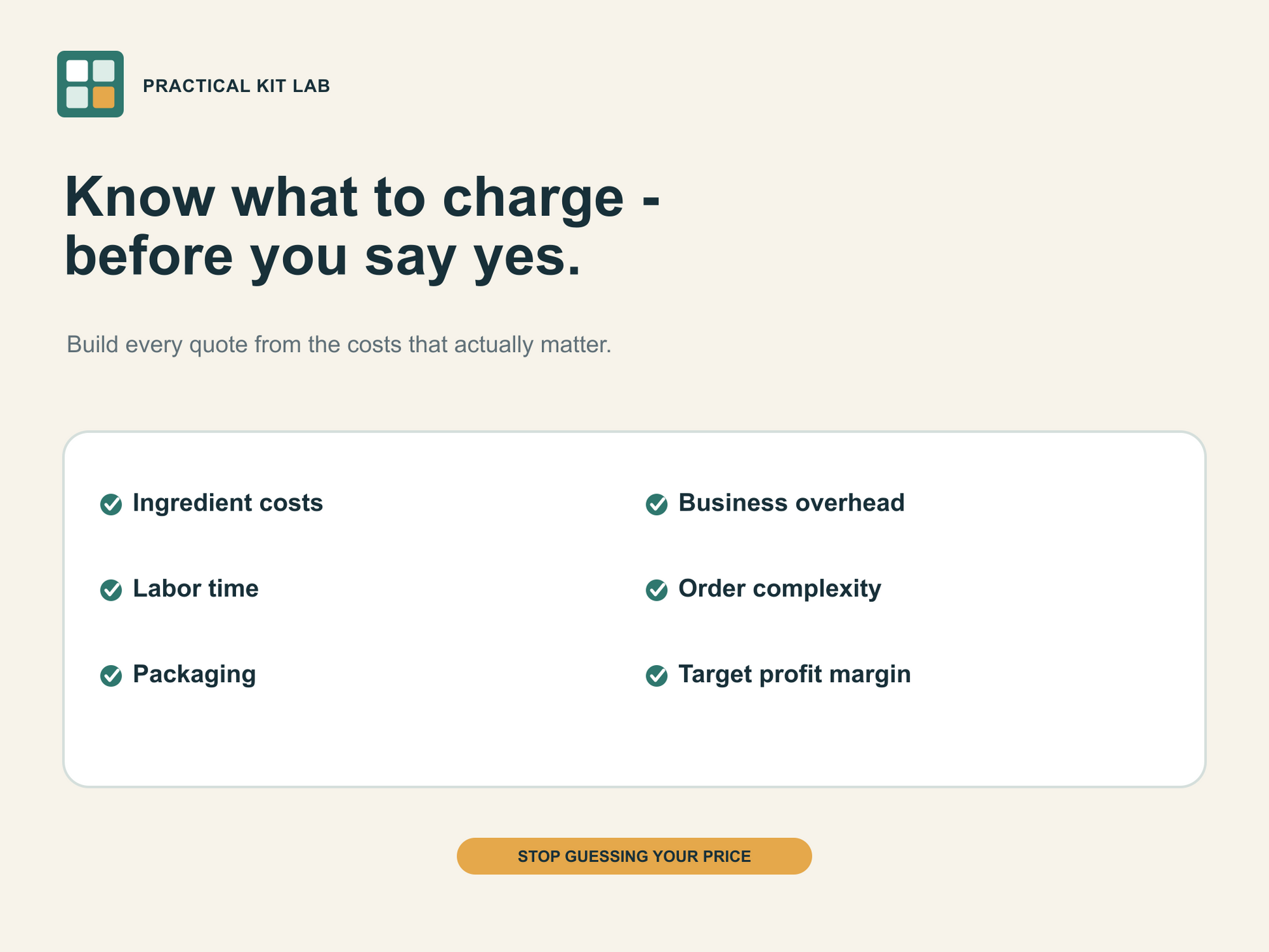The height and width of the screenshot is (952, 1269).
Task: Click the checkmark icon beside Packaging
Action: 111,676
